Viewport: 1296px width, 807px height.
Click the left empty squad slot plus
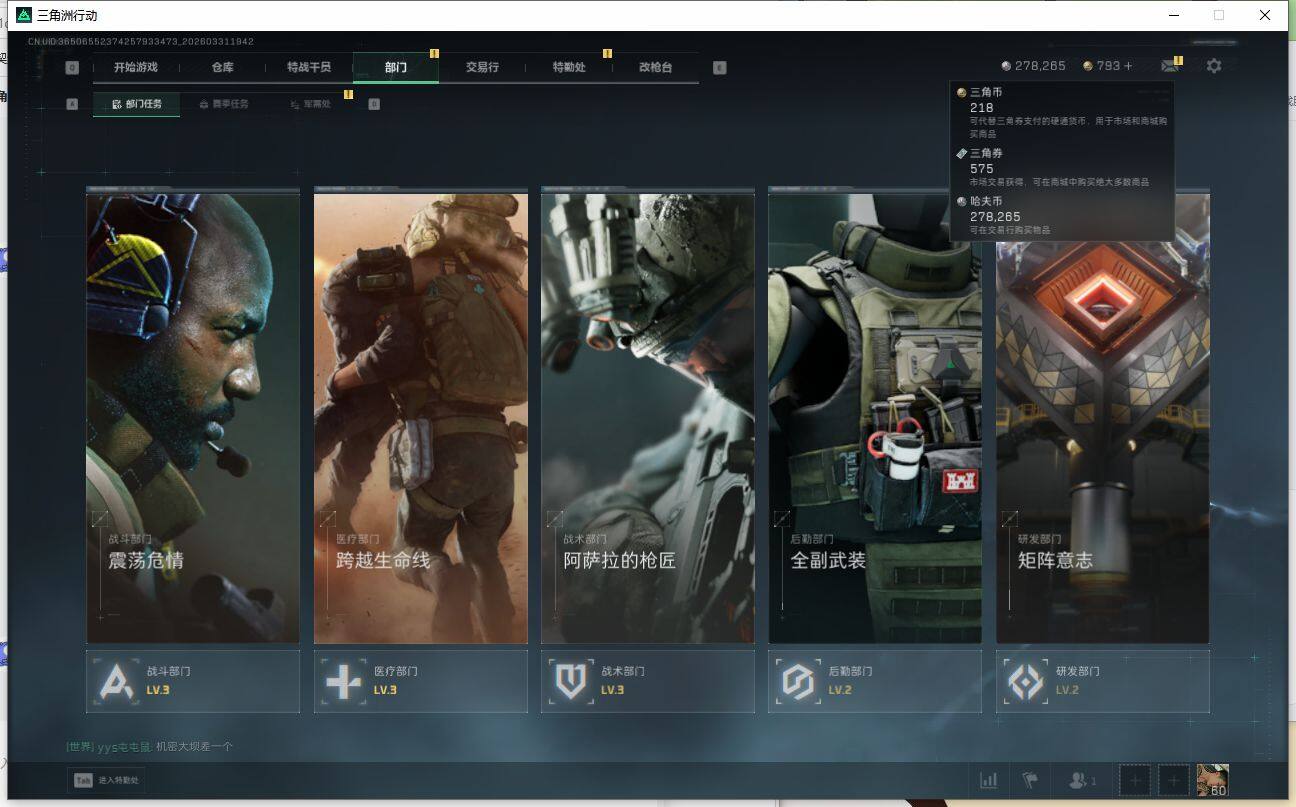coord(1135,780)
